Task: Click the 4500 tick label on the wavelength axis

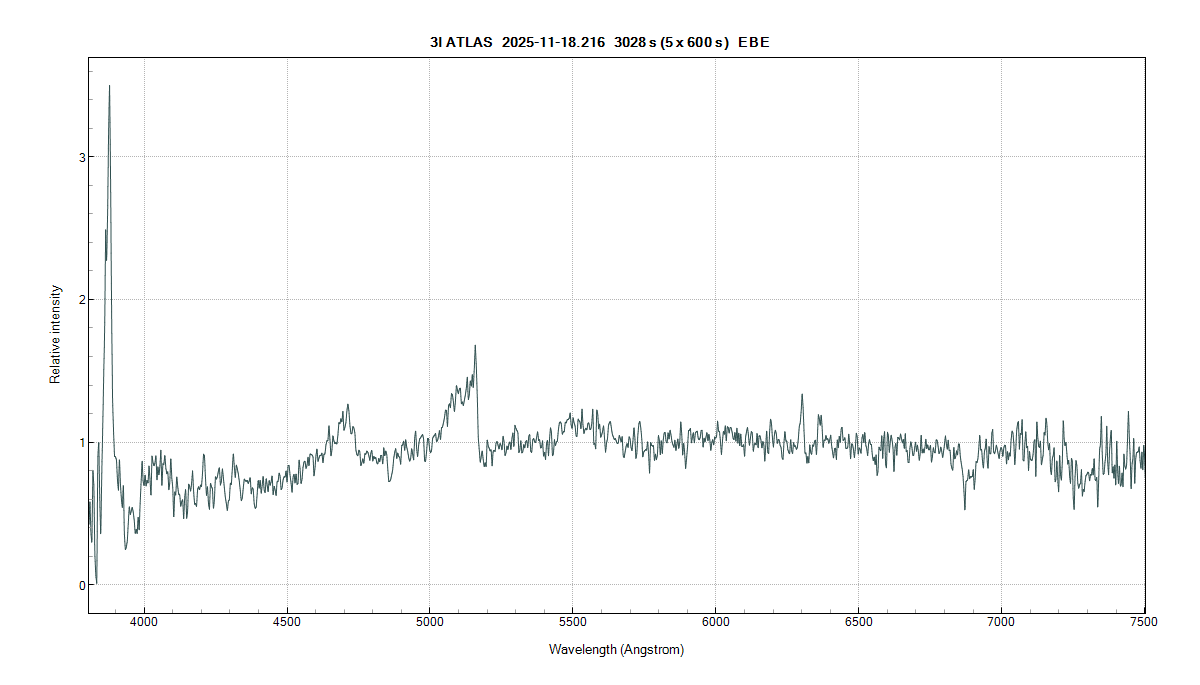Action: click(287, 621)
